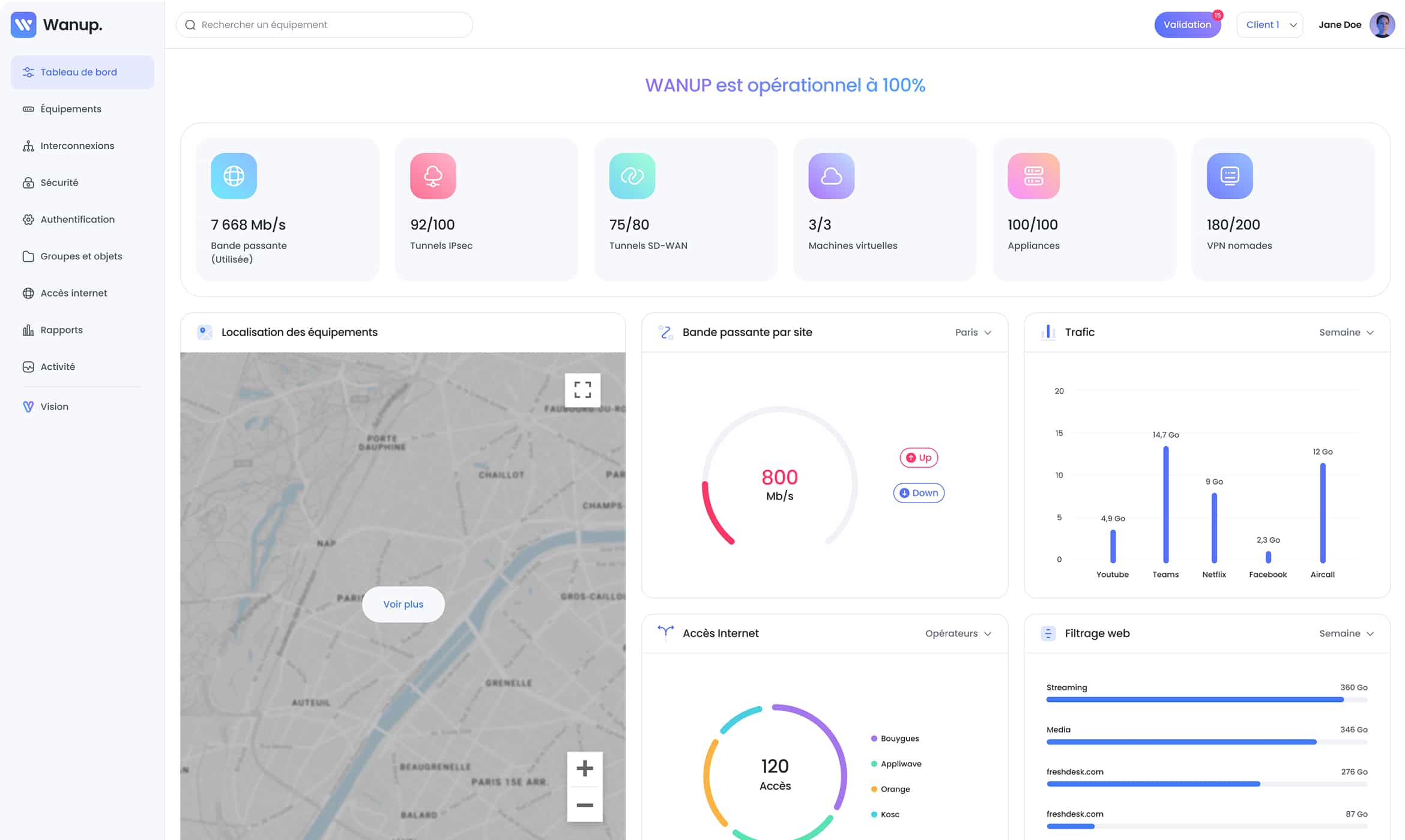
Task: Click the Appliances server icon
Action: (1033, 176)
